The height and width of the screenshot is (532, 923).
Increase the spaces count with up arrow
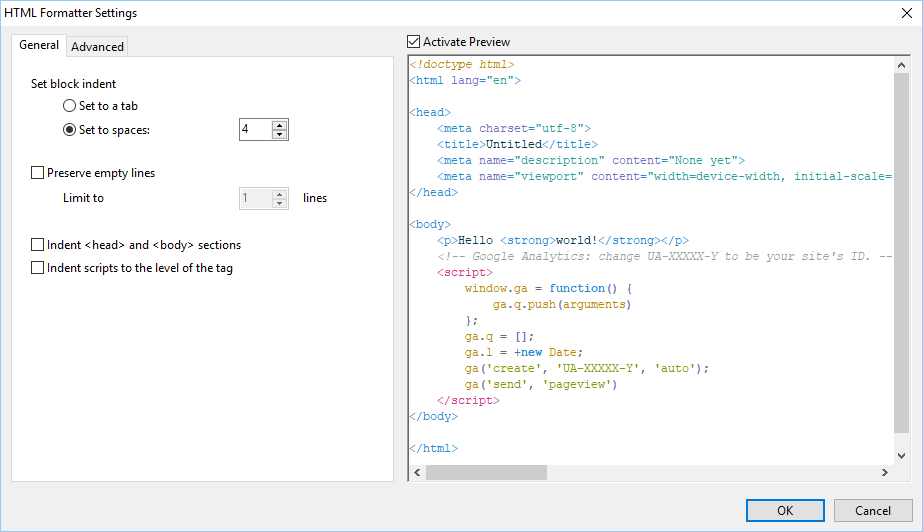280,125
